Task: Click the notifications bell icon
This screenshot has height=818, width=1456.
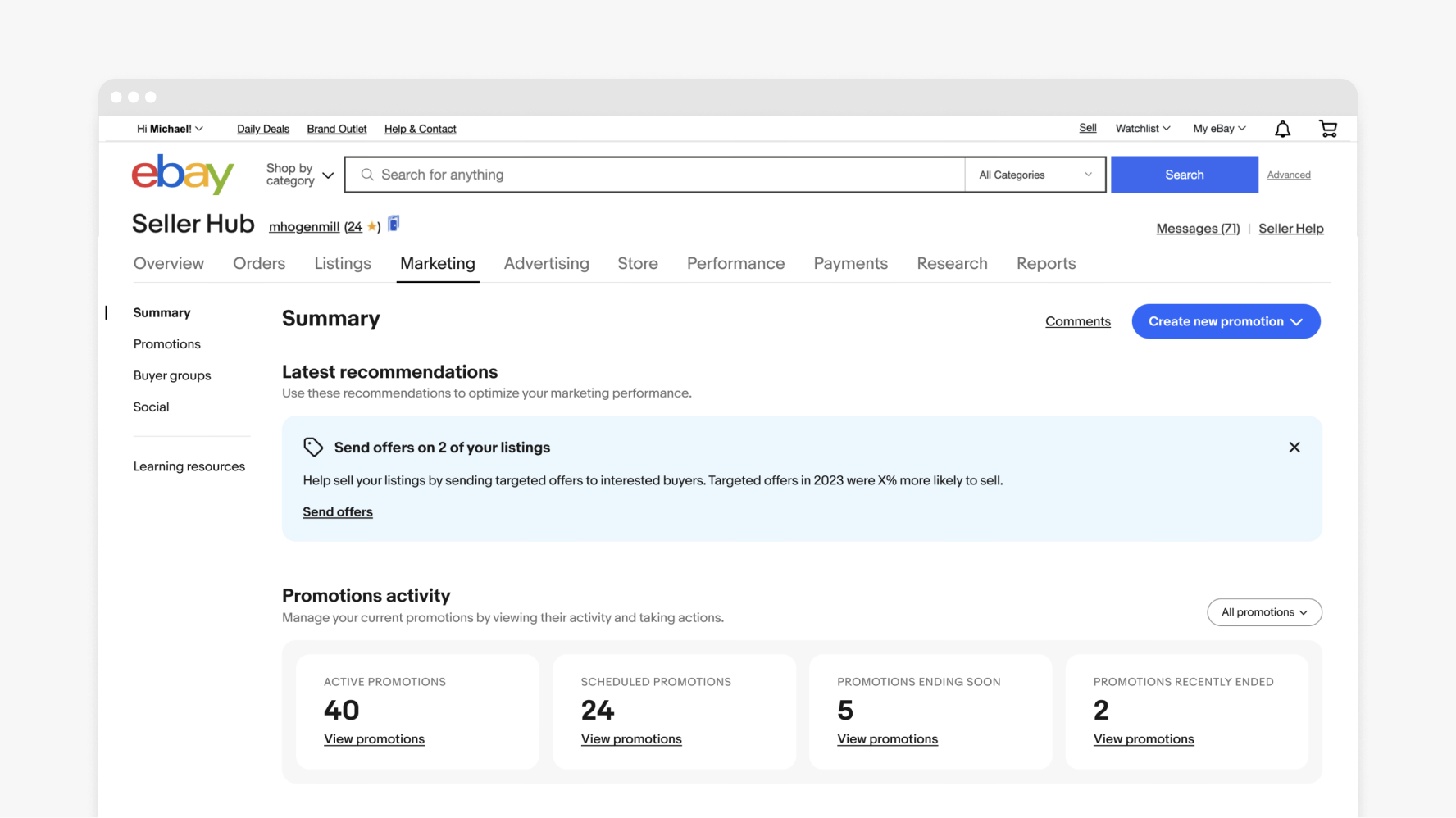Action: click(x=1282, y=129)
